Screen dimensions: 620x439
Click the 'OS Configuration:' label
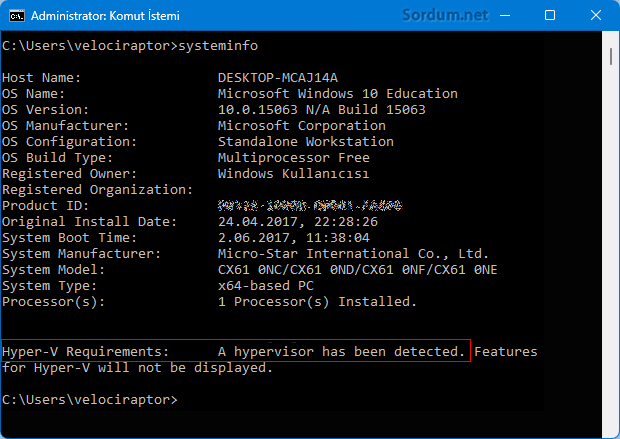pyautogui.click(x=70, y=142)
